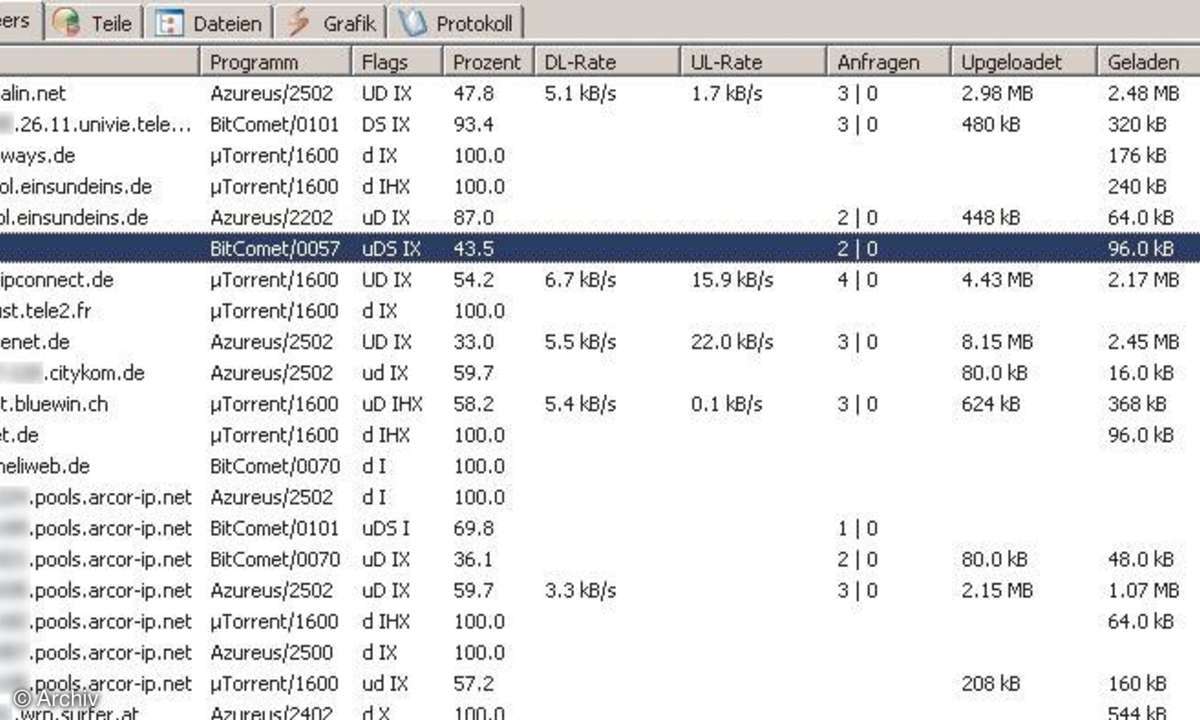Sort by the Flags column header
The image size is (1200, 720).
[396, 62]
